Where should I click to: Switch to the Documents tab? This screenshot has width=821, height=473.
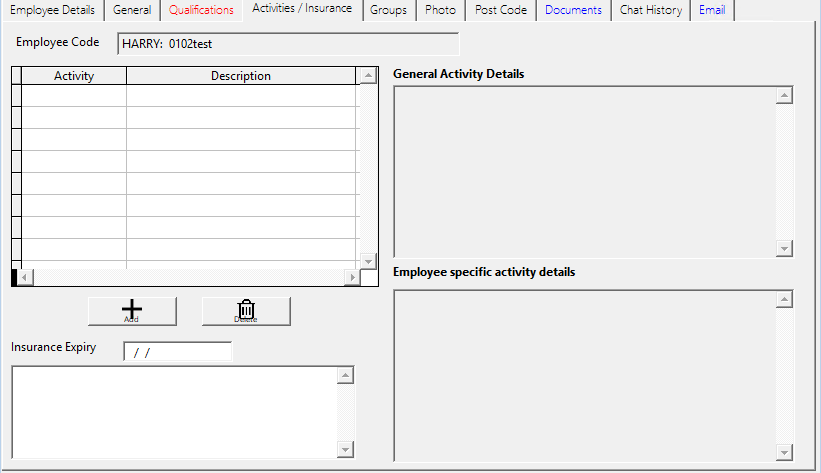click(x=573, y=10)
